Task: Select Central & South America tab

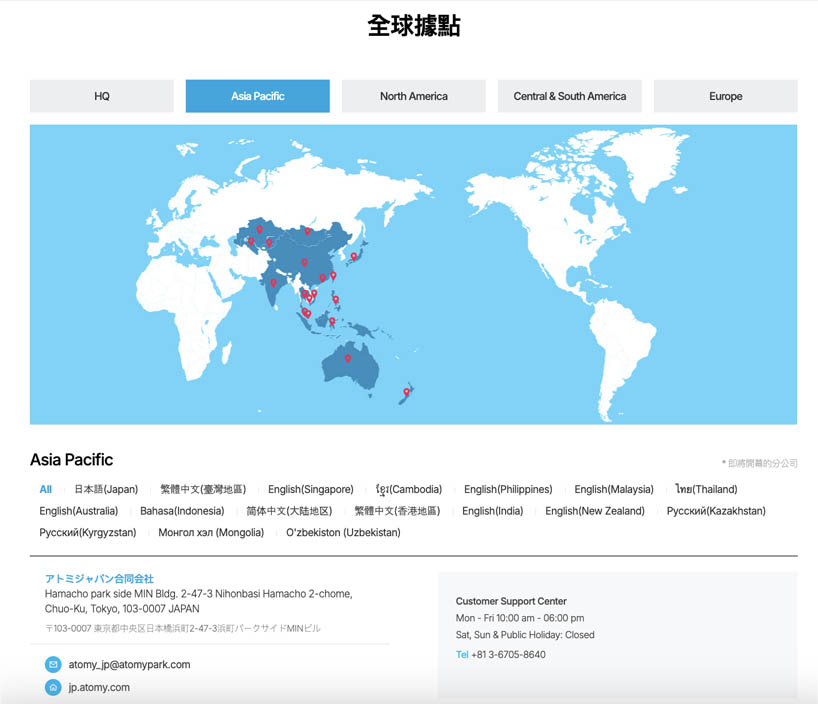Action: (x=569, y=96)
